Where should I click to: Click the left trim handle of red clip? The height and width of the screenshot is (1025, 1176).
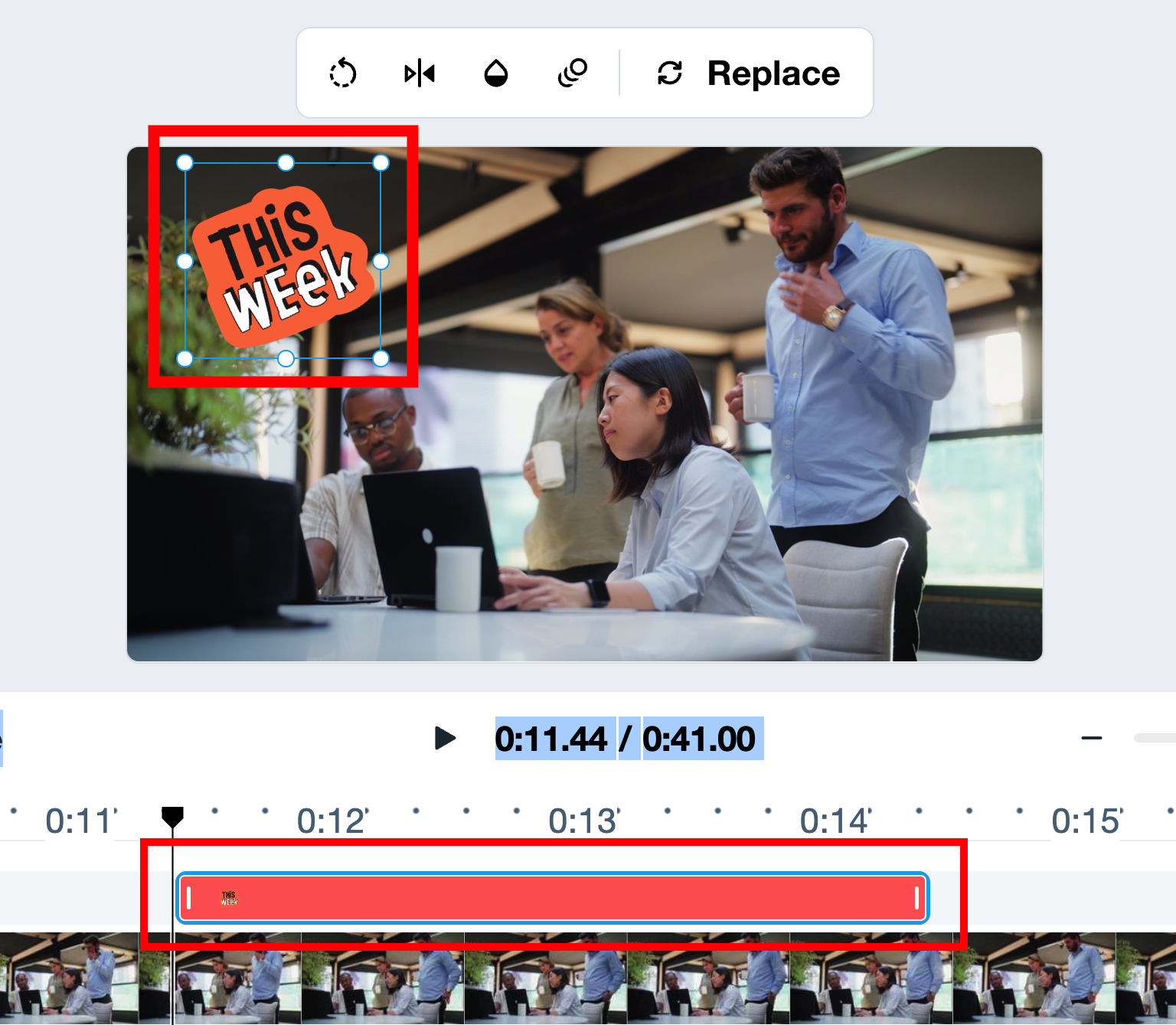click(188, 898)
